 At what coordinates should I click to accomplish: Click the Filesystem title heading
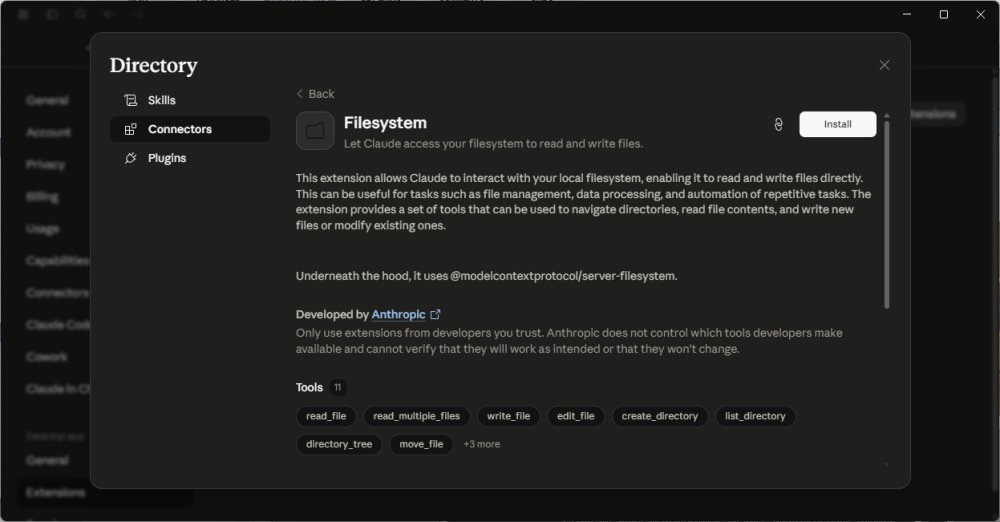[385, 123]
